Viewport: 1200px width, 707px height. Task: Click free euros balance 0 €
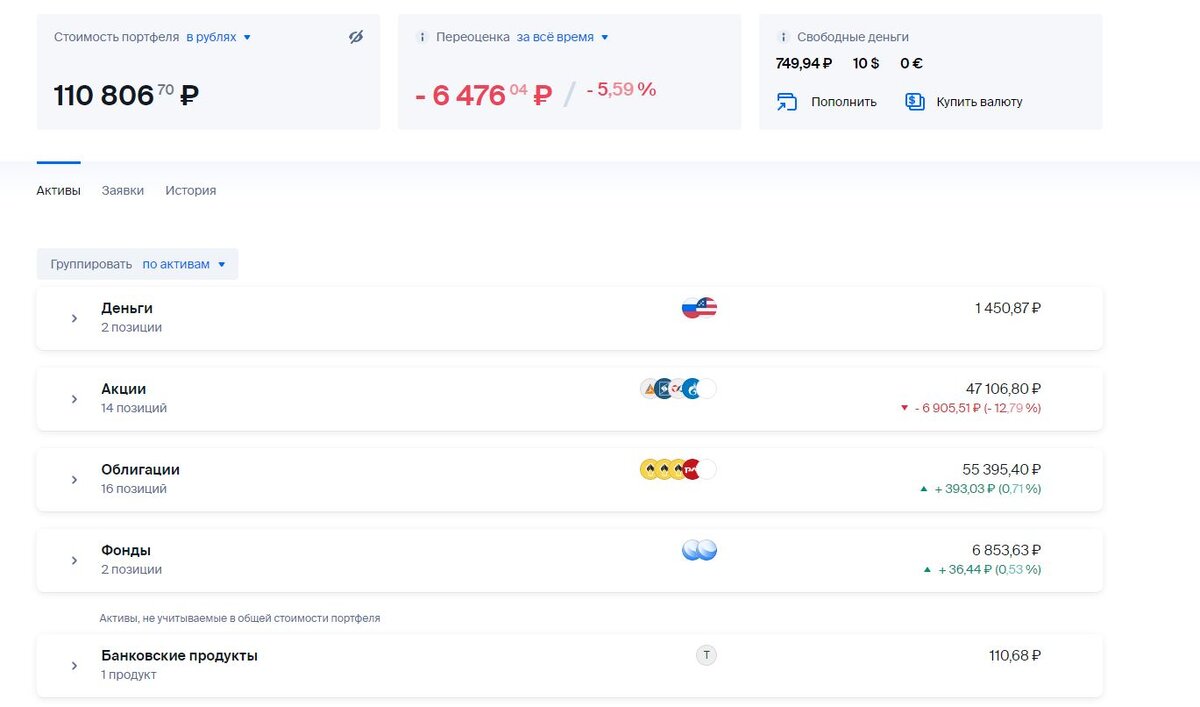pos(911,63)
